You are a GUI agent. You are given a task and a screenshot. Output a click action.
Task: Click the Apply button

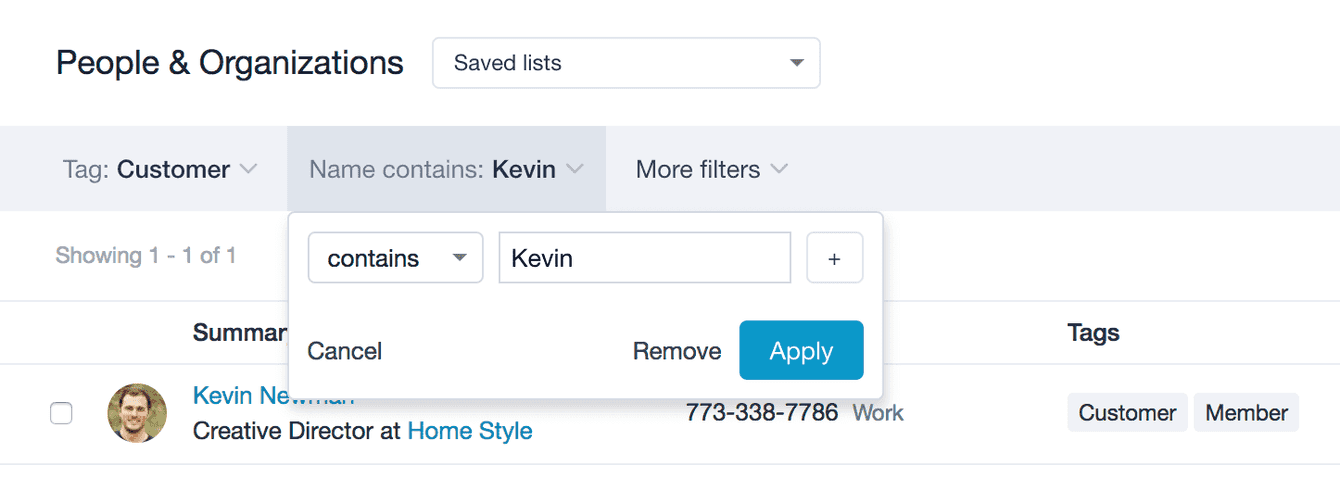[801, 351]
